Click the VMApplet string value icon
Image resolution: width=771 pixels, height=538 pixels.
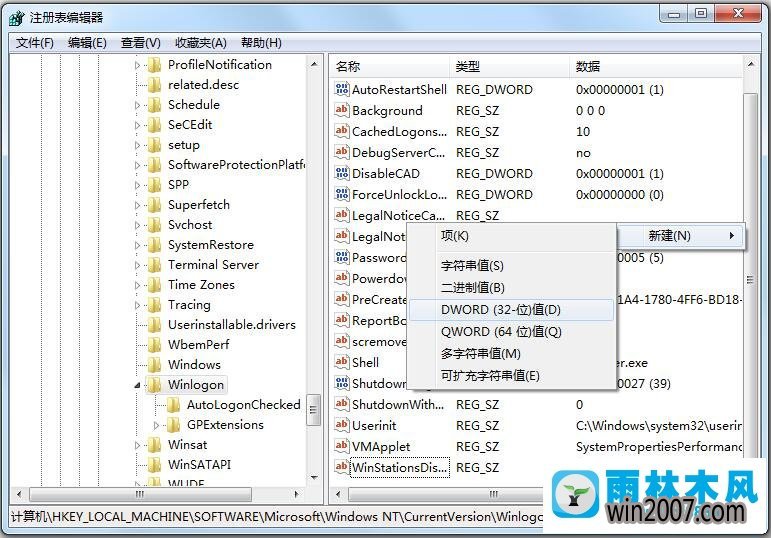[342, 447]
